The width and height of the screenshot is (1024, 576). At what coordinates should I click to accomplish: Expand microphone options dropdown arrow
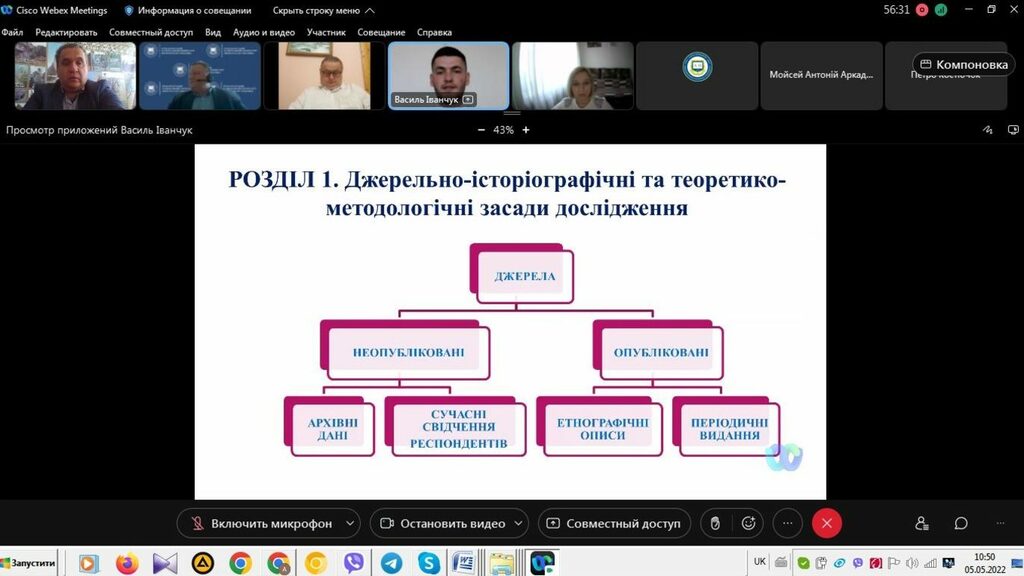[x=349, y=523]
